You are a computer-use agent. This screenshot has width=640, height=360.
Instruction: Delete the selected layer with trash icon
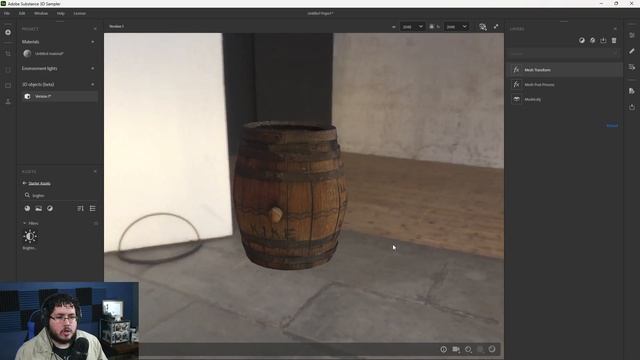pyautogui.click(x=614, y=40)
